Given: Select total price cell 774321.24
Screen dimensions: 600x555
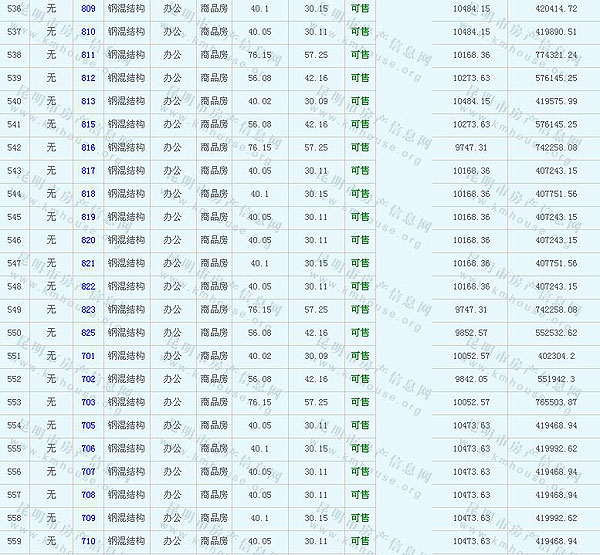Looking at the screenshot, I should click(556, 55).
